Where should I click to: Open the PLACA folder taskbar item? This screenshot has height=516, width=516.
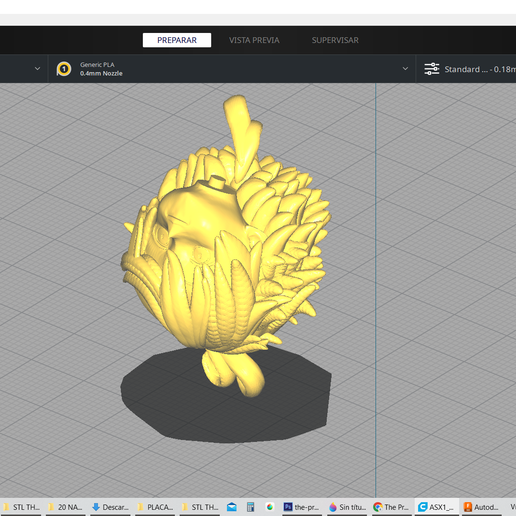(155, 507)
